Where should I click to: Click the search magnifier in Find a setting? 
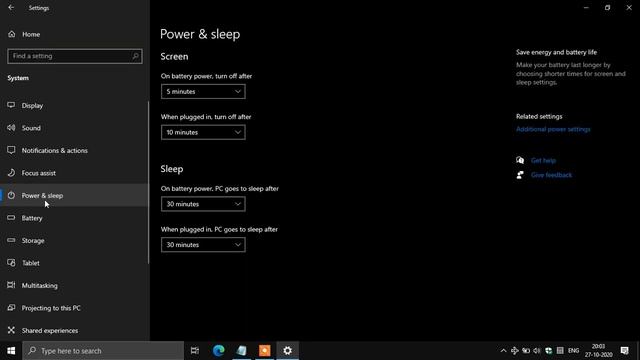pos(135,56)
